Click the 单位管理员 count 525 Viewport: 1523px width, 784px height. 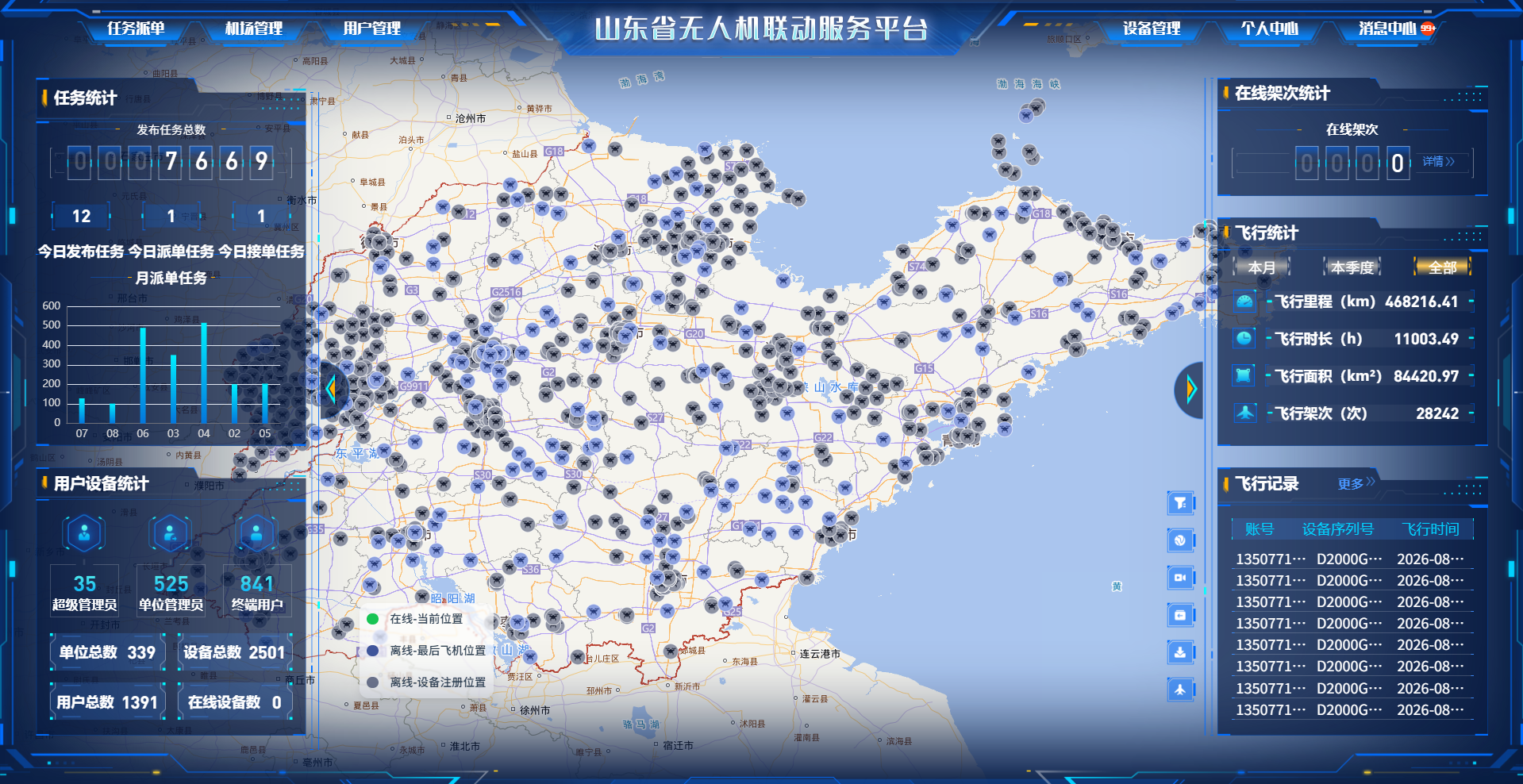click(x=171, y=584)
